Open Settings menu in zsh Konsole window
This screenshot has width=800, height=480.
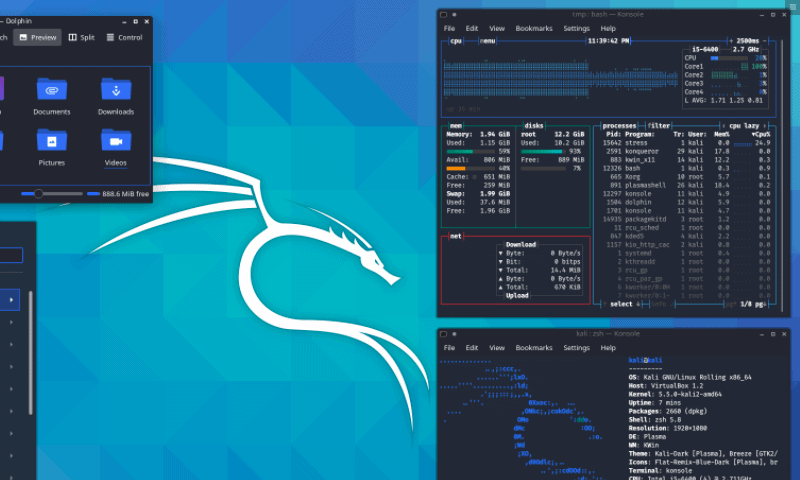click(x=577, y=348)
